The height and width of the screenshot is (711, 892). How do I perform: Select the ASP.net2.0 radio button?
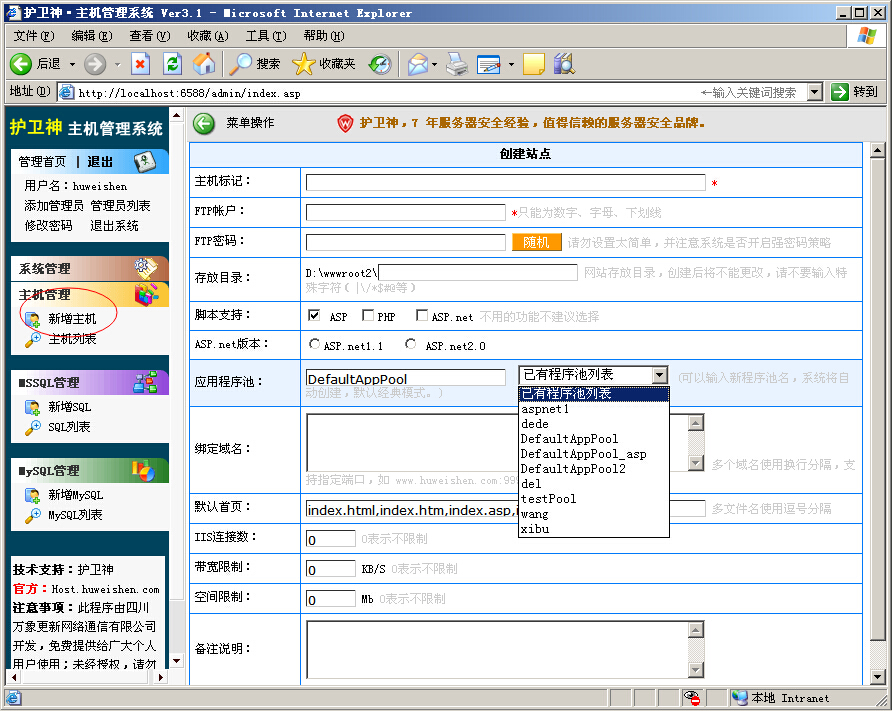pyautogui.click(x=411, y=345)
